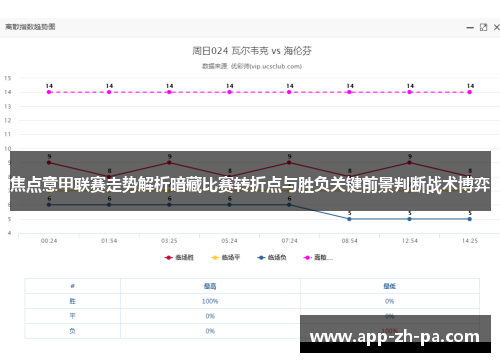
Task: Click the window title 离散指数趋势图
Action: click(x=30, y=27)
